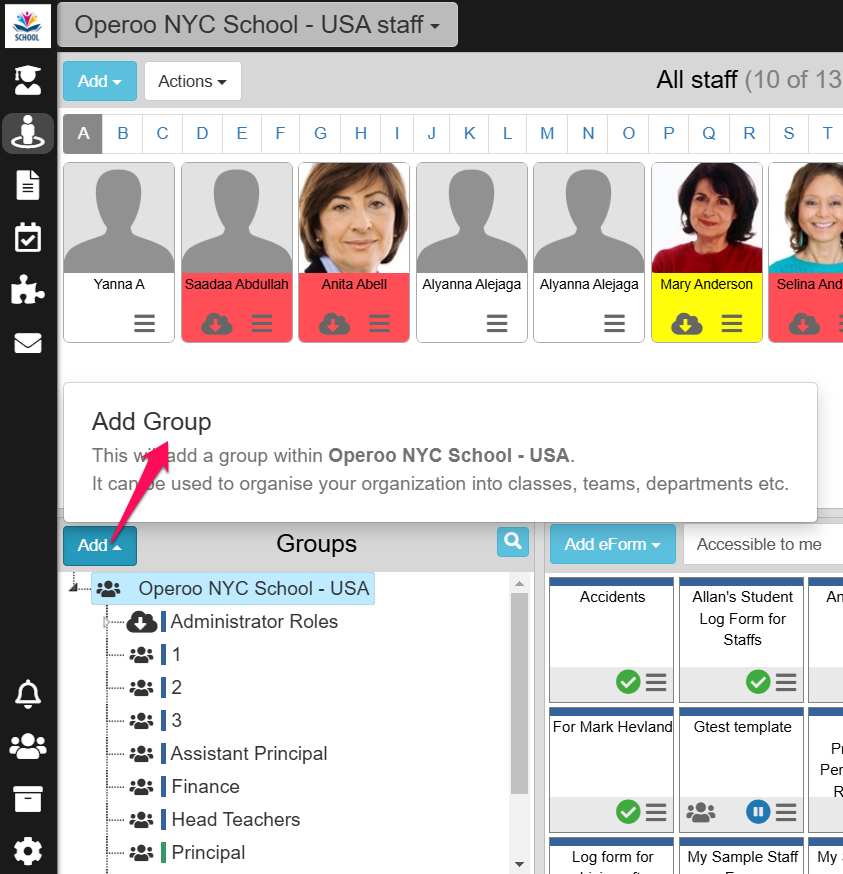Click the Accessible to me filter field
843x874 pixels.
[763, 544]
